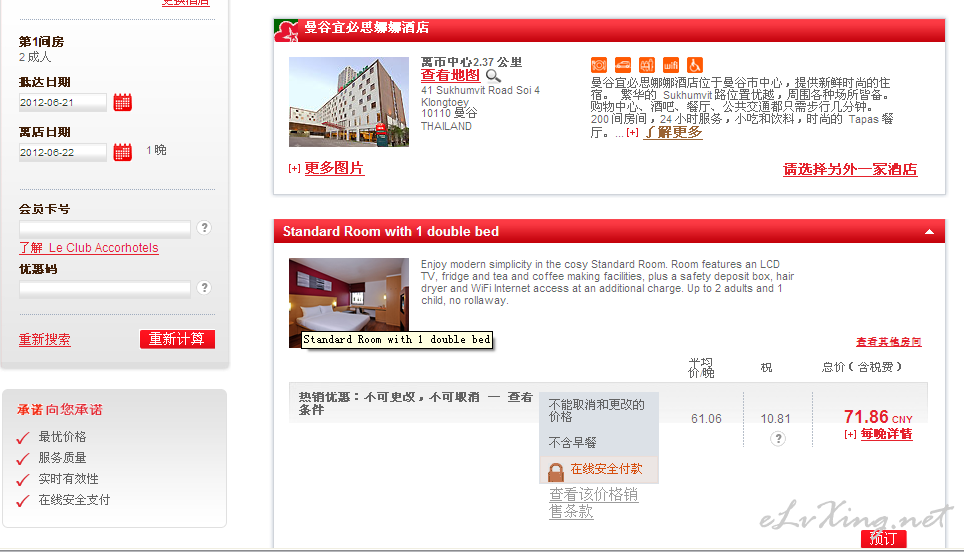Expand hotel description with [+] 了解更多
The height and width of the screenshot is (552, 964).
632,132
